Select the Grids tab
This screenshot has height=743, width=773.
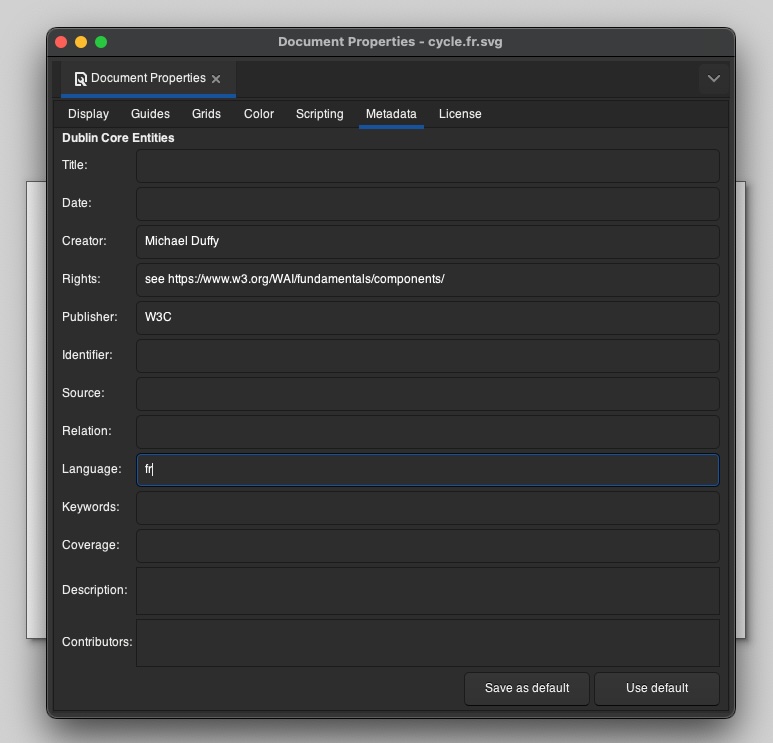pos(206,114)
